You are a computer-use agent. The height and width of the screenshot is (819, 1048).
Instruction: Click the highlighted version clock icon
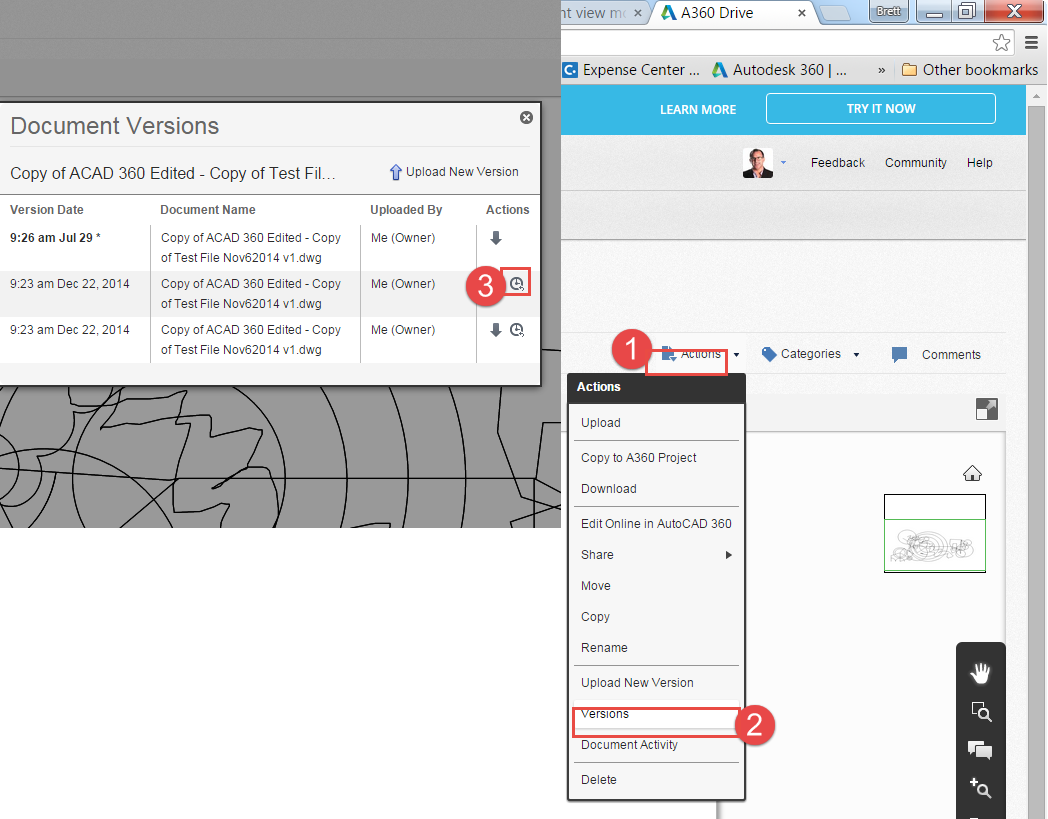tap(516, 283)
